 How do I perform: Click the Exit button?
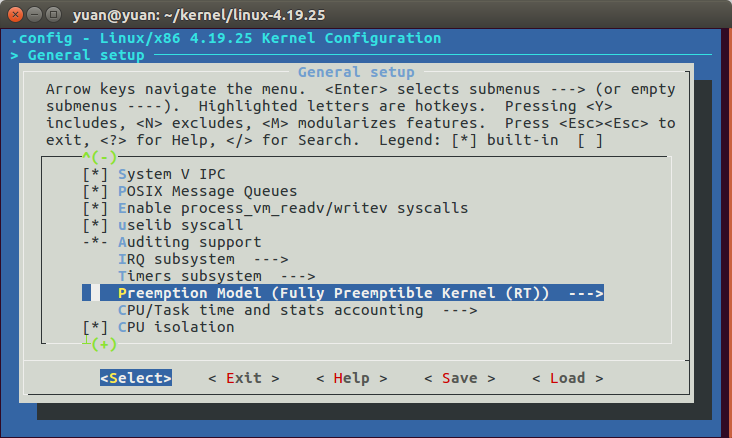244,378
